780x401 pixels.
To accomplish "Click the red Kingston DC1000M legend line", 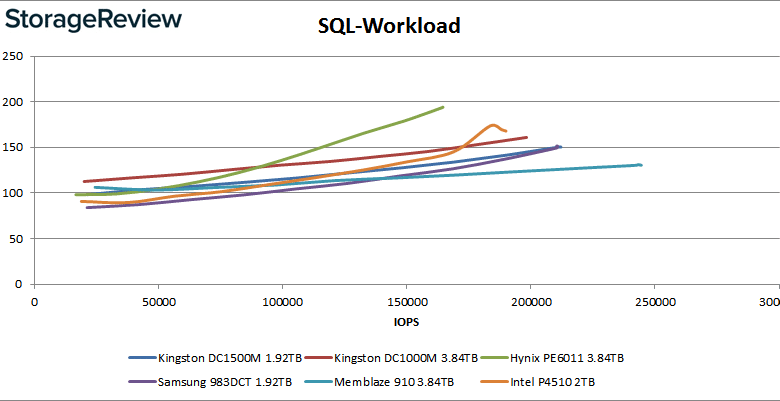I will [318, 358].
